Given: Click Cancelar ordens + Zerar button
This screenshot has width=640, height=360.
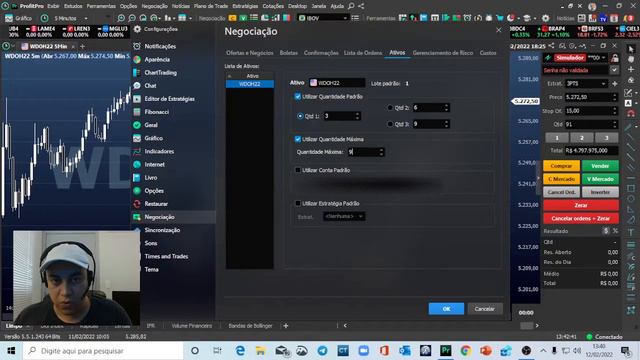Looking at the screenshot, I should pos(581,218).
